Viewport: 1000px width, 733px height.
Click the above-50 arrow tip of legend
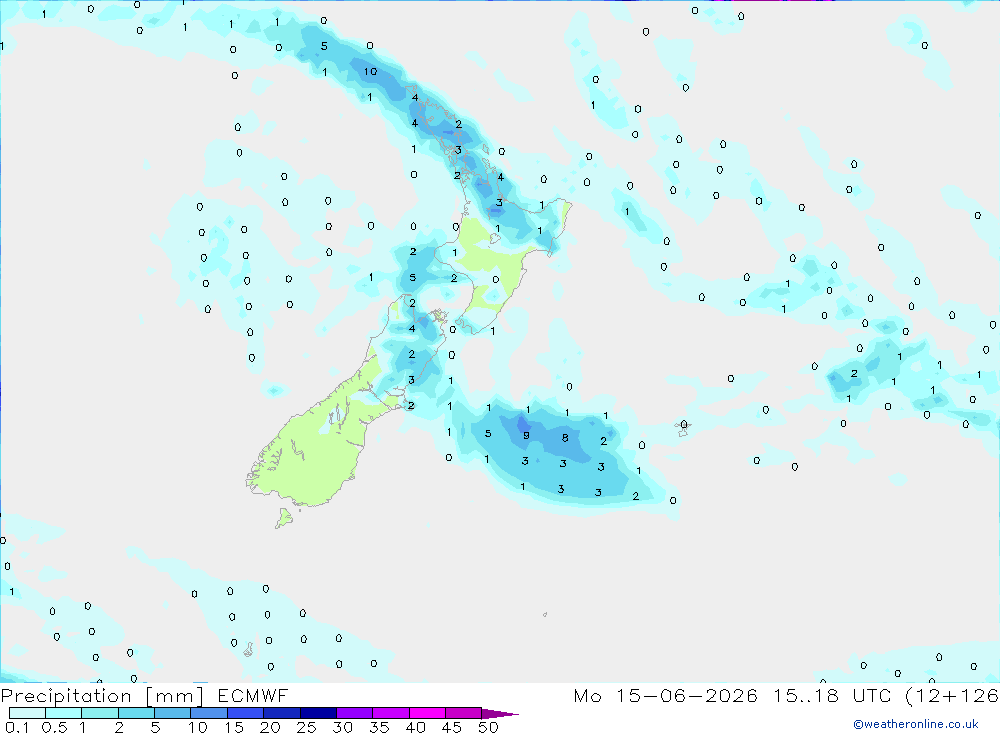point(500,714)
